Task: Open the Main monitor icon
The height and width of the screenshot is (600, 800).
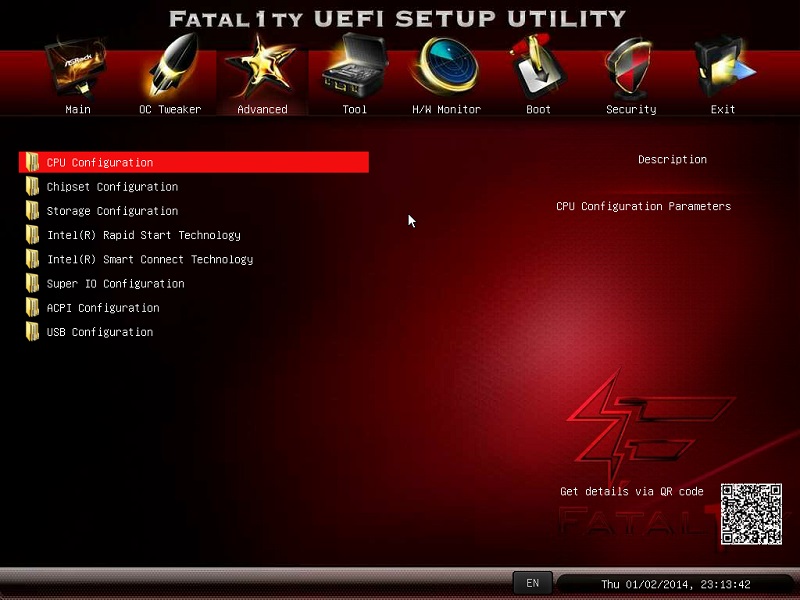Action: pos(77,68)
